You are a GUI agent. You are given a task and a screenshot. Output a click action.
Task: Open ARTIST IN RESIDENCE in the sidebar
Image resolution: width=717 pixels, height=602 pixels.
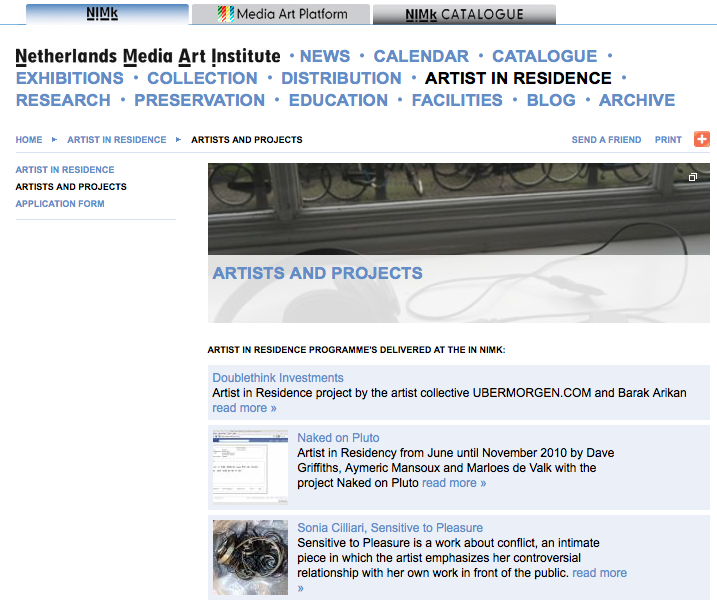coord(65,170)
